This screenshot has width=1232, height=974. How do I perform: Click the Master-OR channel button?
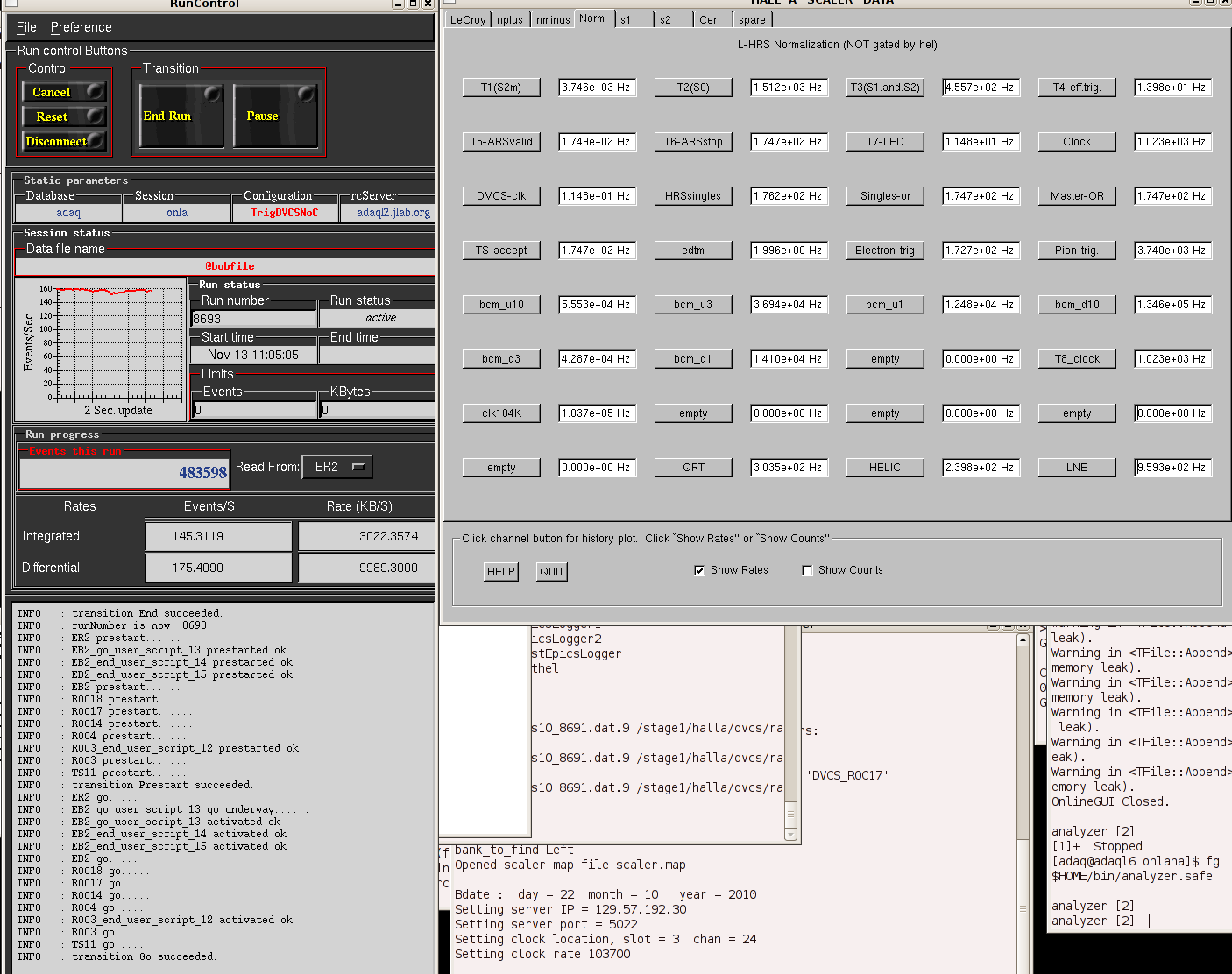[x=1077, y=196]
